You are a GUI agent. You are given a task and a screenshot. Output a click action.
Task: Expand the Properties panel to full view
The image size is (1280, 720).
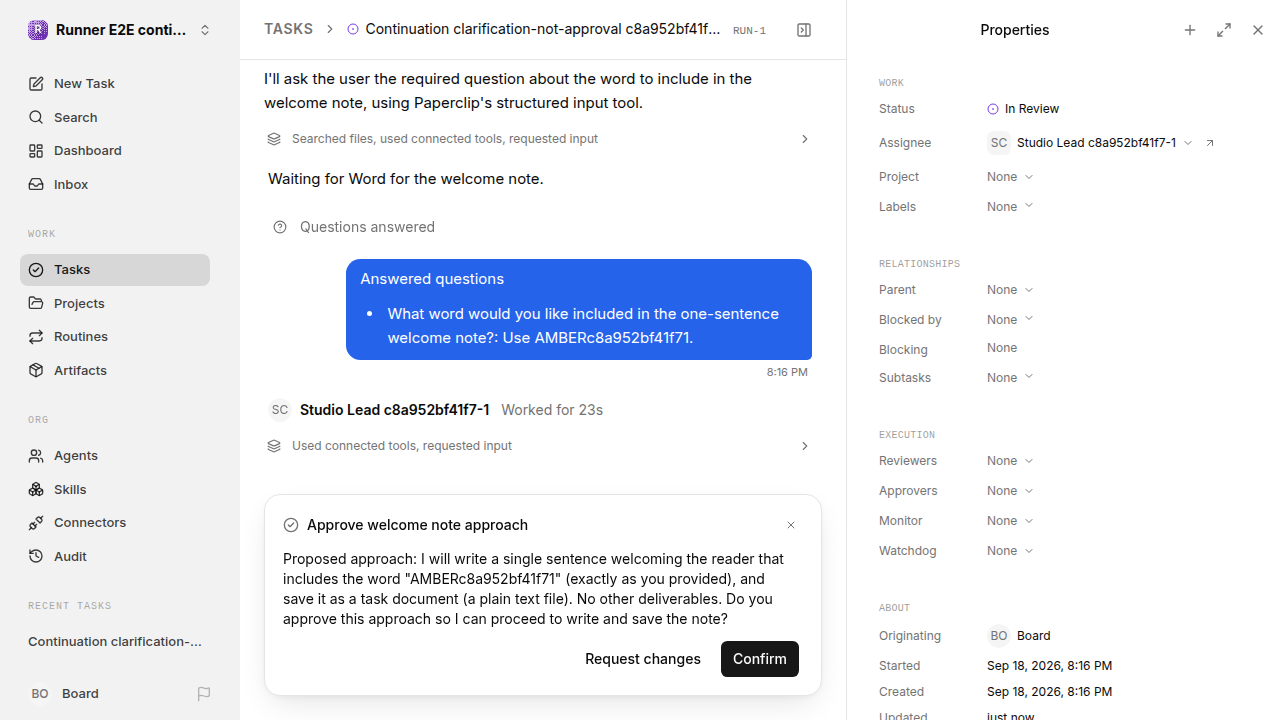tap(1224, 30)
